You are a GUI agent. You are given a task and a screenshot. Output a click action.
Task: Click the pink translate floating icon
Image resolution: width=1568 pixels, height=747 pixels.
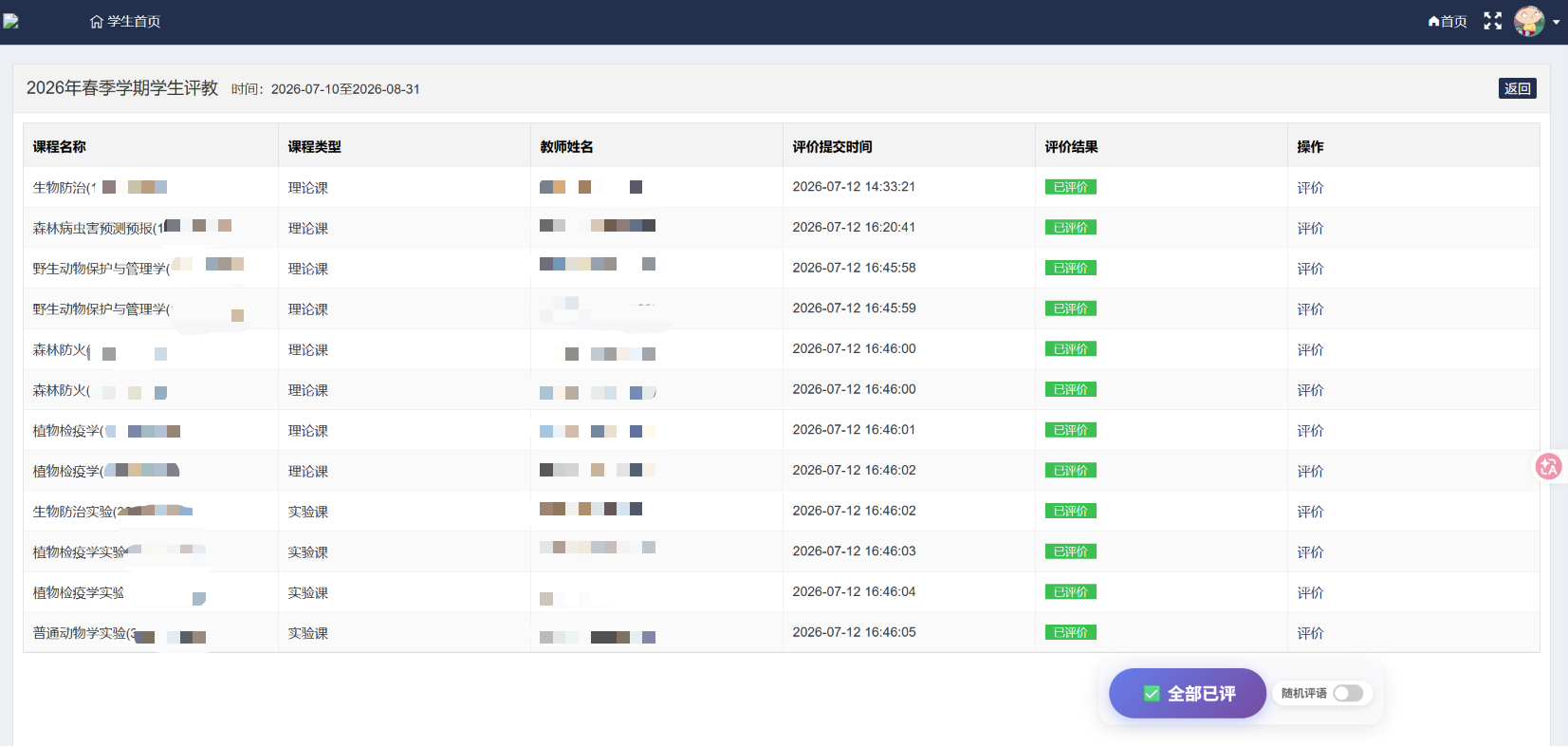(x=1549, y=466)
